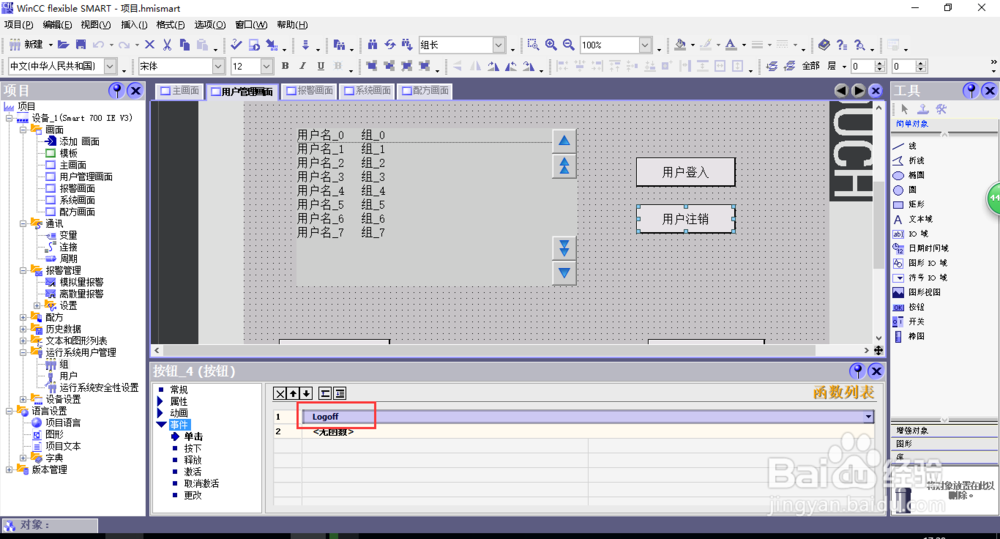Click the 全部 layers button in toolbar
Viewport: 1000px width, 539px height.
tap(811, 66)
